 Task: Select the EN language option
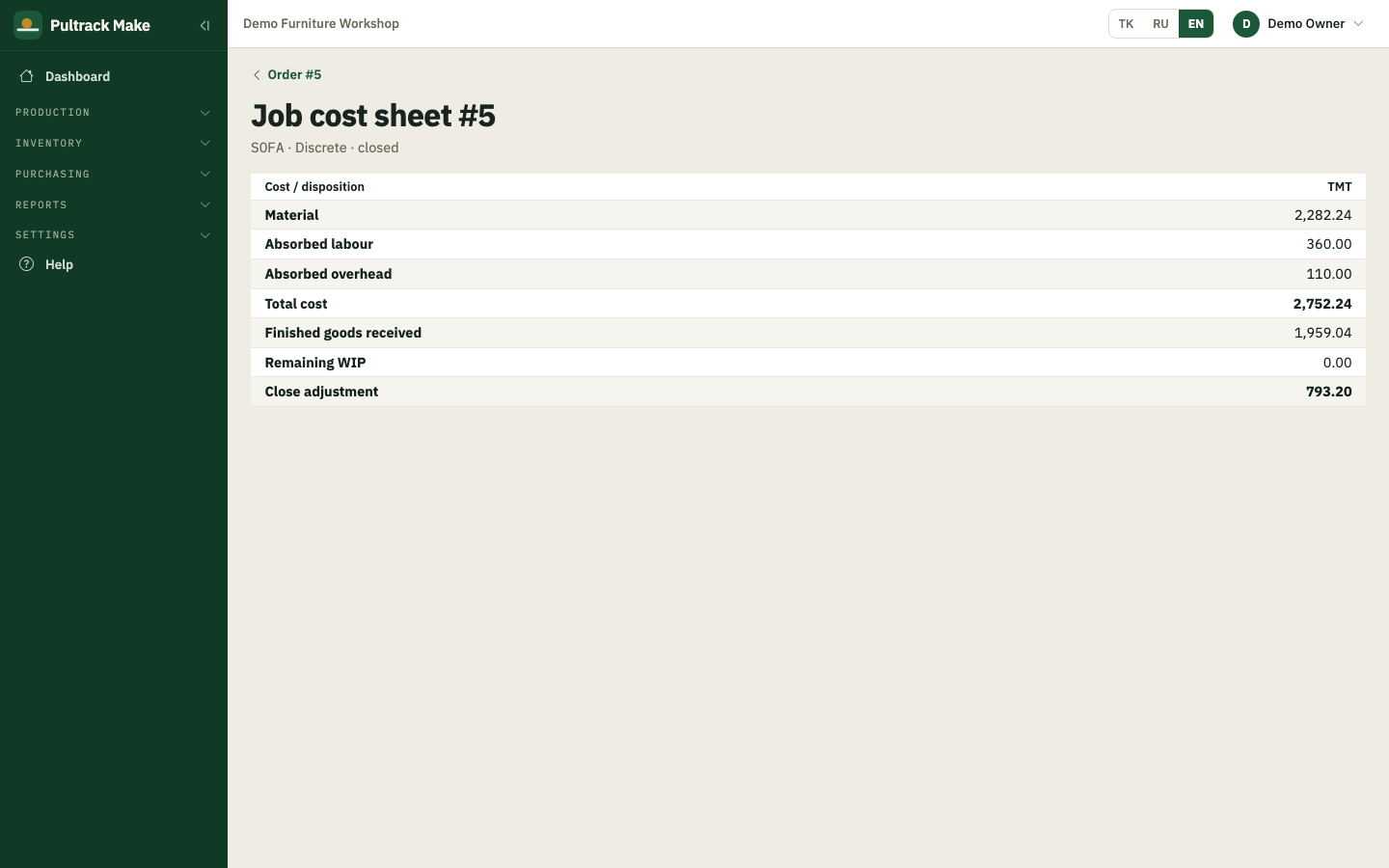1196,24
